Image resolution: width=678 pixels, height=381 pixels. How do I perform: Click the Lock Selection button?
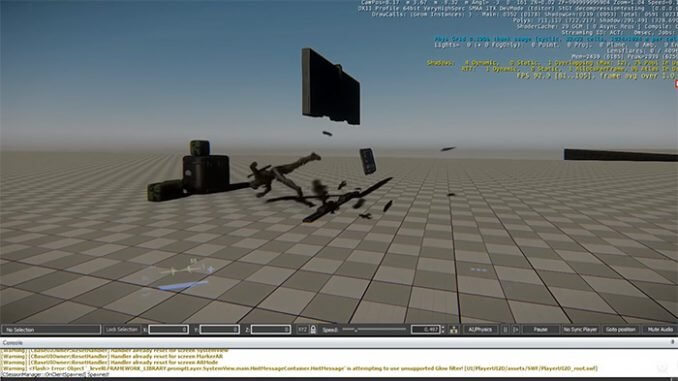pyautogui.click(x=122, y=330)
